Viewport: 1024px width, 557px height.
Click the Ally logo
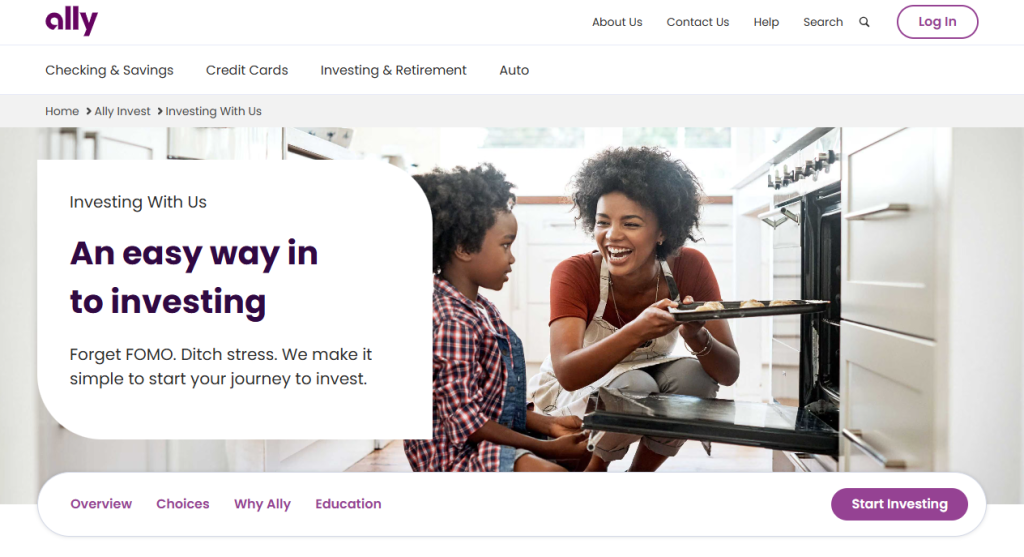point(72,20)
